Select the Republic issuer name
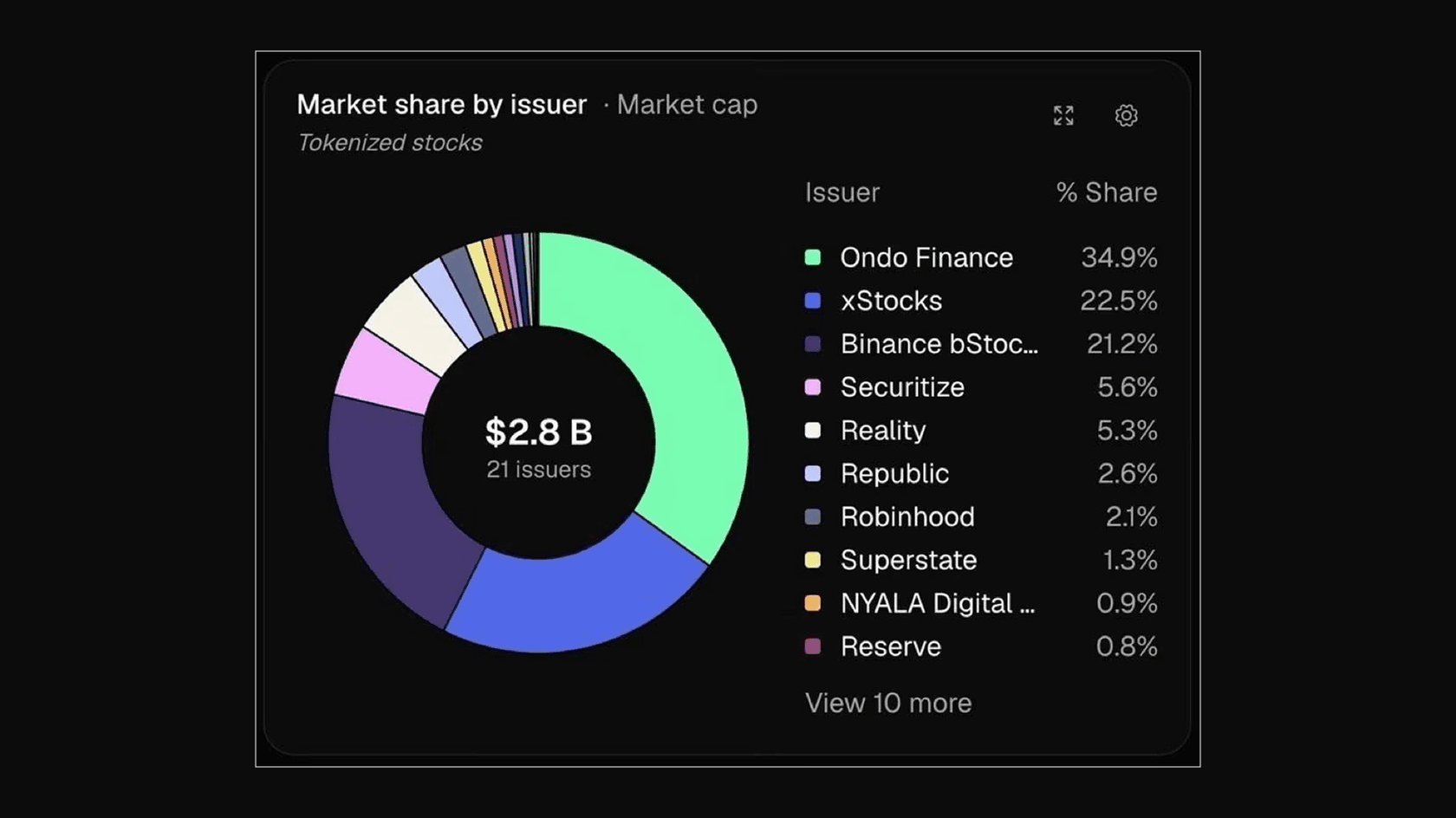Image resolution: width=1456 pixels, height=818 pixels. [894, 474]
